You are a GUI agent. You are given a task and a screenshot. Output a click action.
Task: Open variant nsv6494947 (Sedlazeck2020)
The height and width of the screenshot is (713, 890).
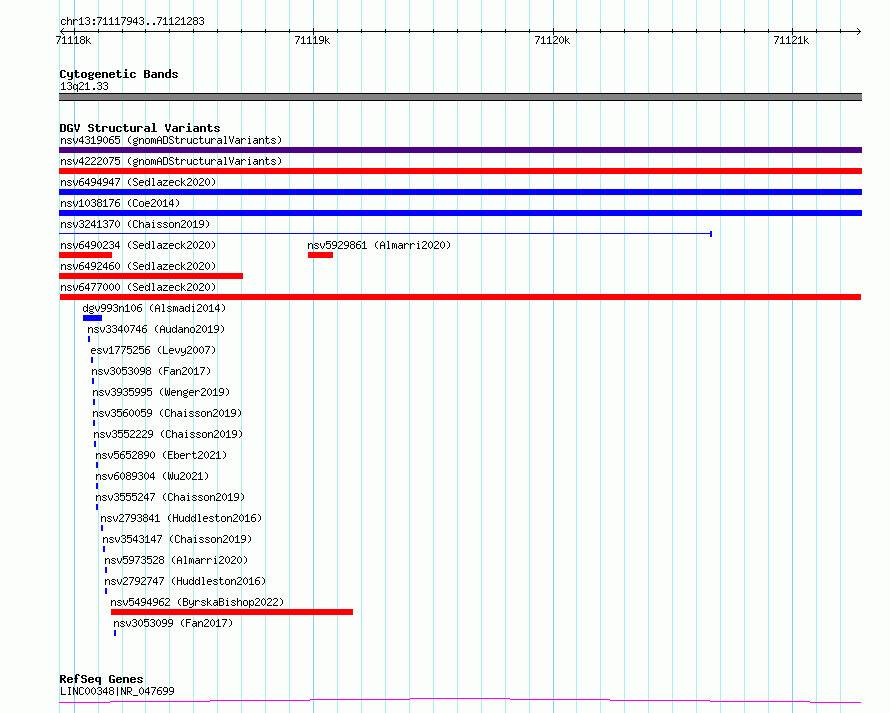[x=138, y=182]
